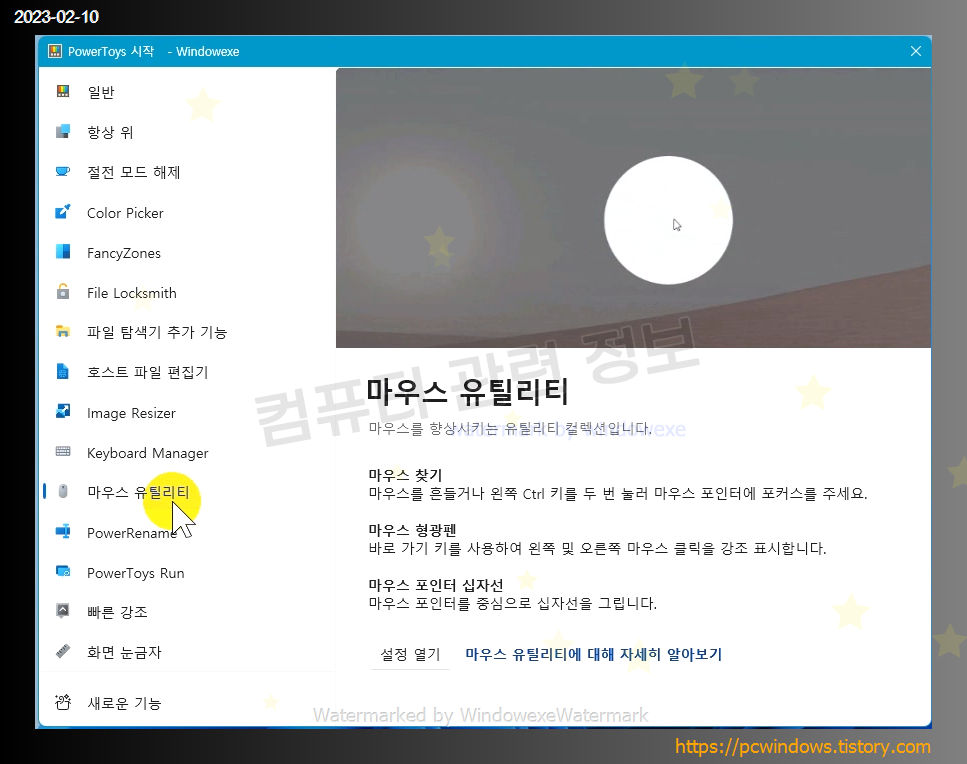Open 호스트 파일 편집기 entry
Screen dimensions: 967x764
tap(187, 372)
